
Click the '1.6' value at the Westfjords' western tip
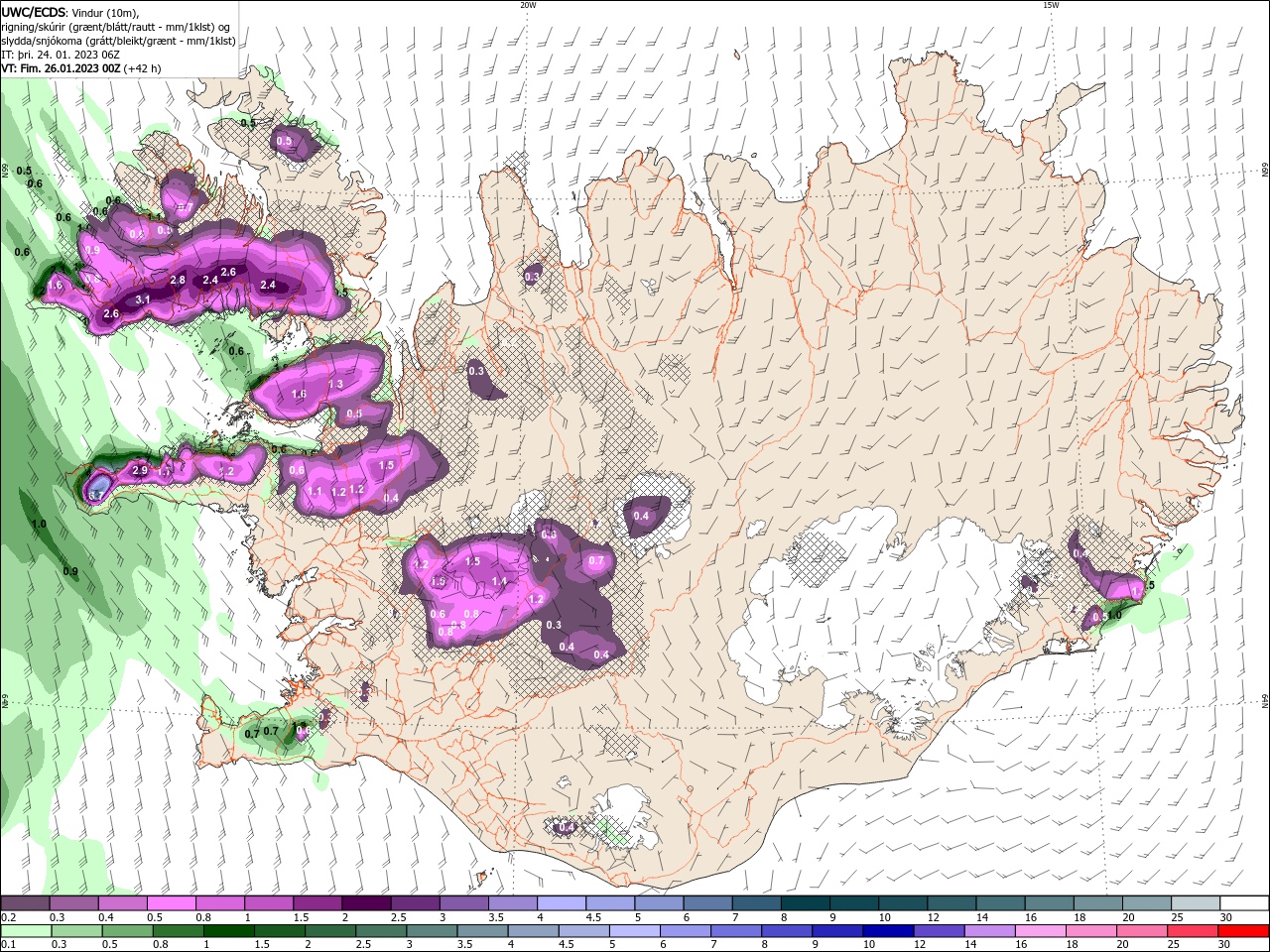click(x=55, y=286)
